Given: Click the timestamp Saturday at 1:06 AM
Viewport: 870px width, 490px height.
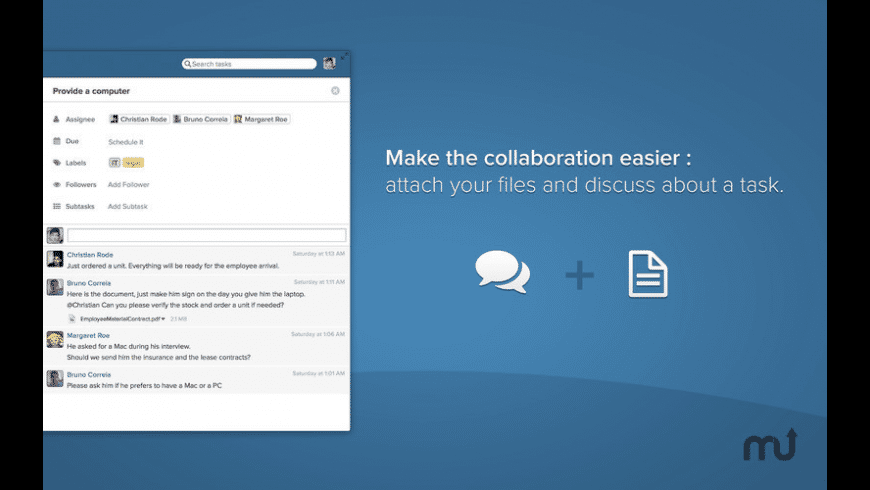Looking at the screenshot, I should [x=318, y=334].
